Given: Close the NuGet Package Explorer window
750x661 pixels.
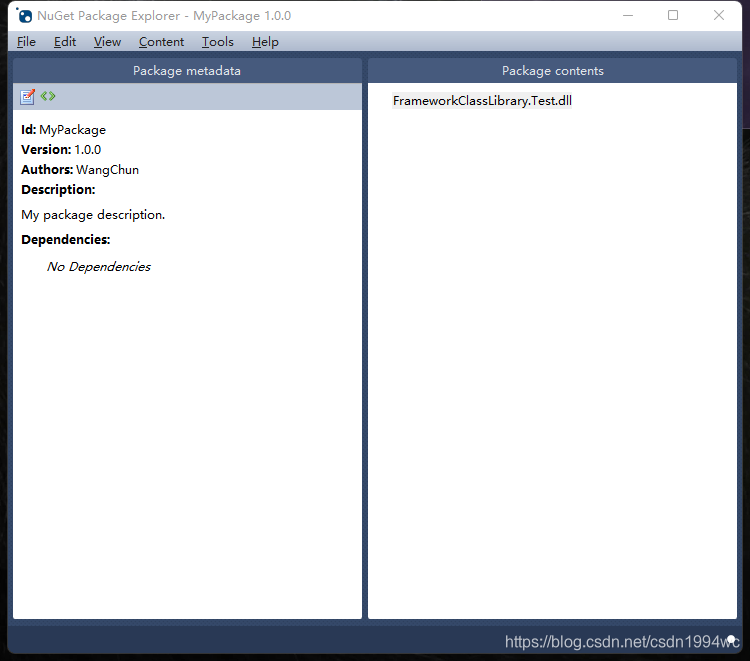Looking at the screenshot, I should (719, 15).
